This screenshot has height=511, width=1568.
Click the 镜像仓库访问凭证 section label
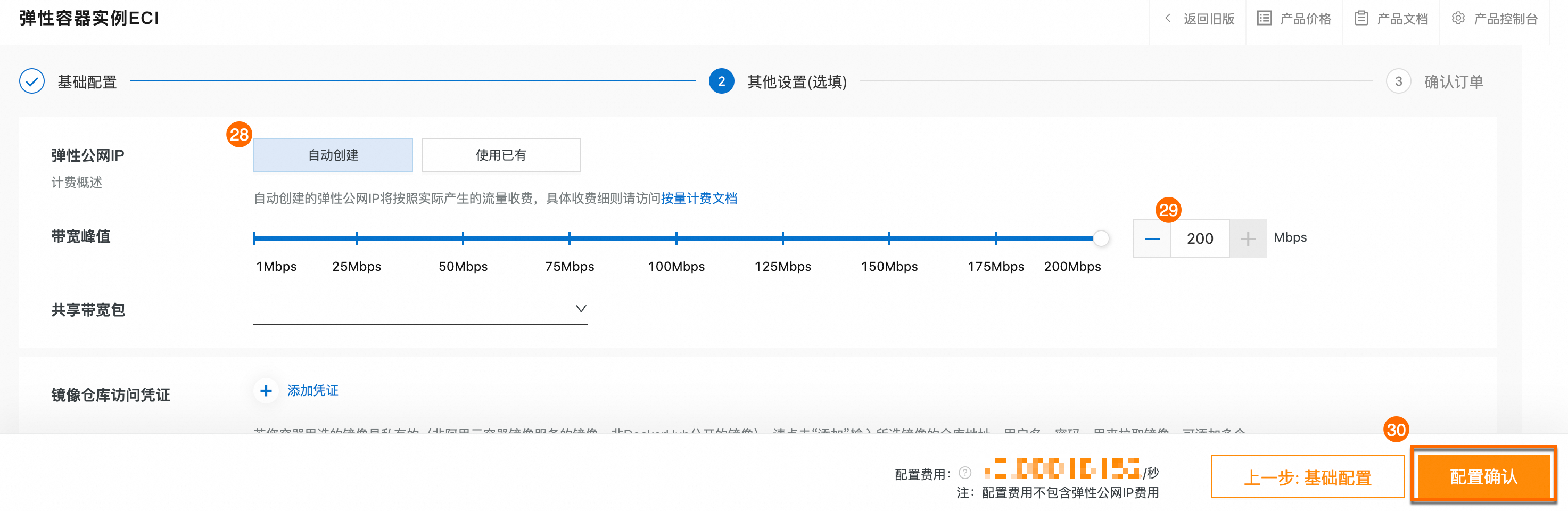[x=111, y=395]
